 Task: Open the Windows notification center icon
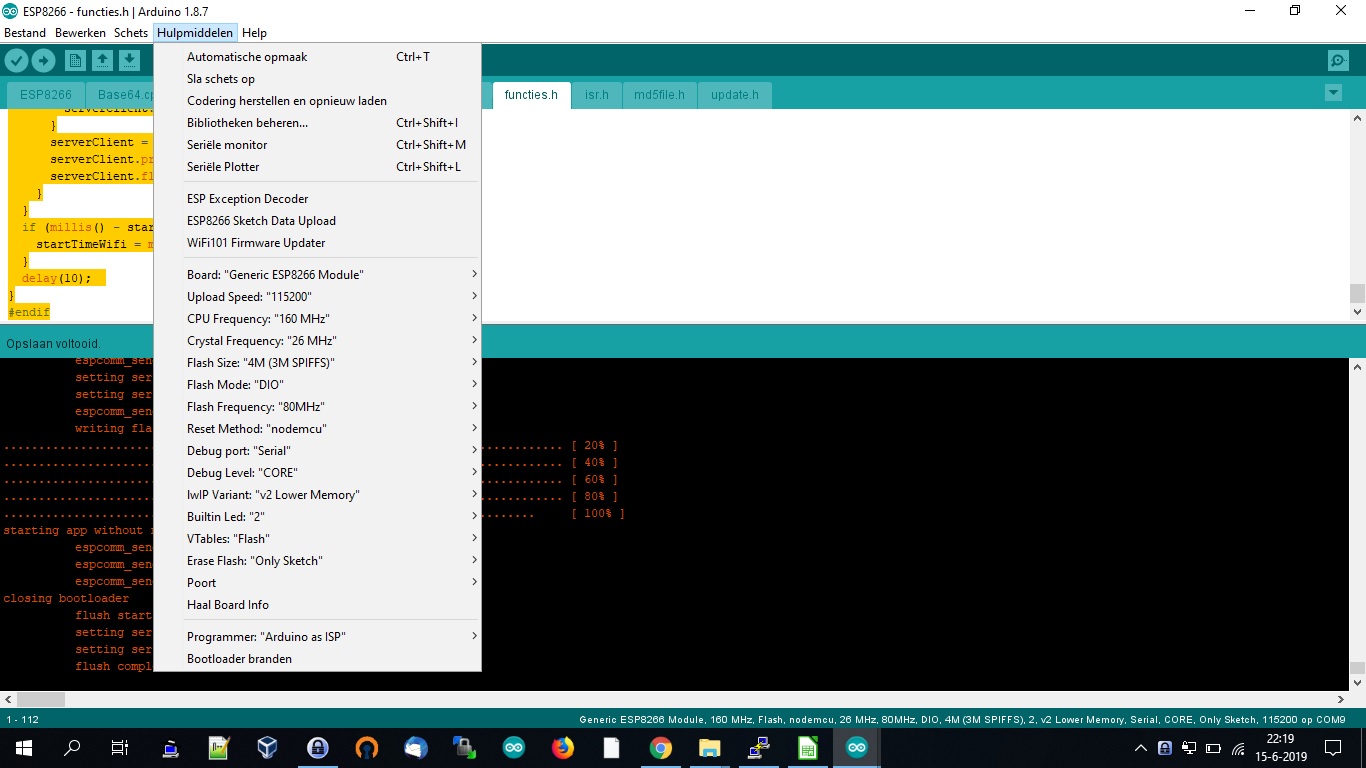[x=1333, y=747]
